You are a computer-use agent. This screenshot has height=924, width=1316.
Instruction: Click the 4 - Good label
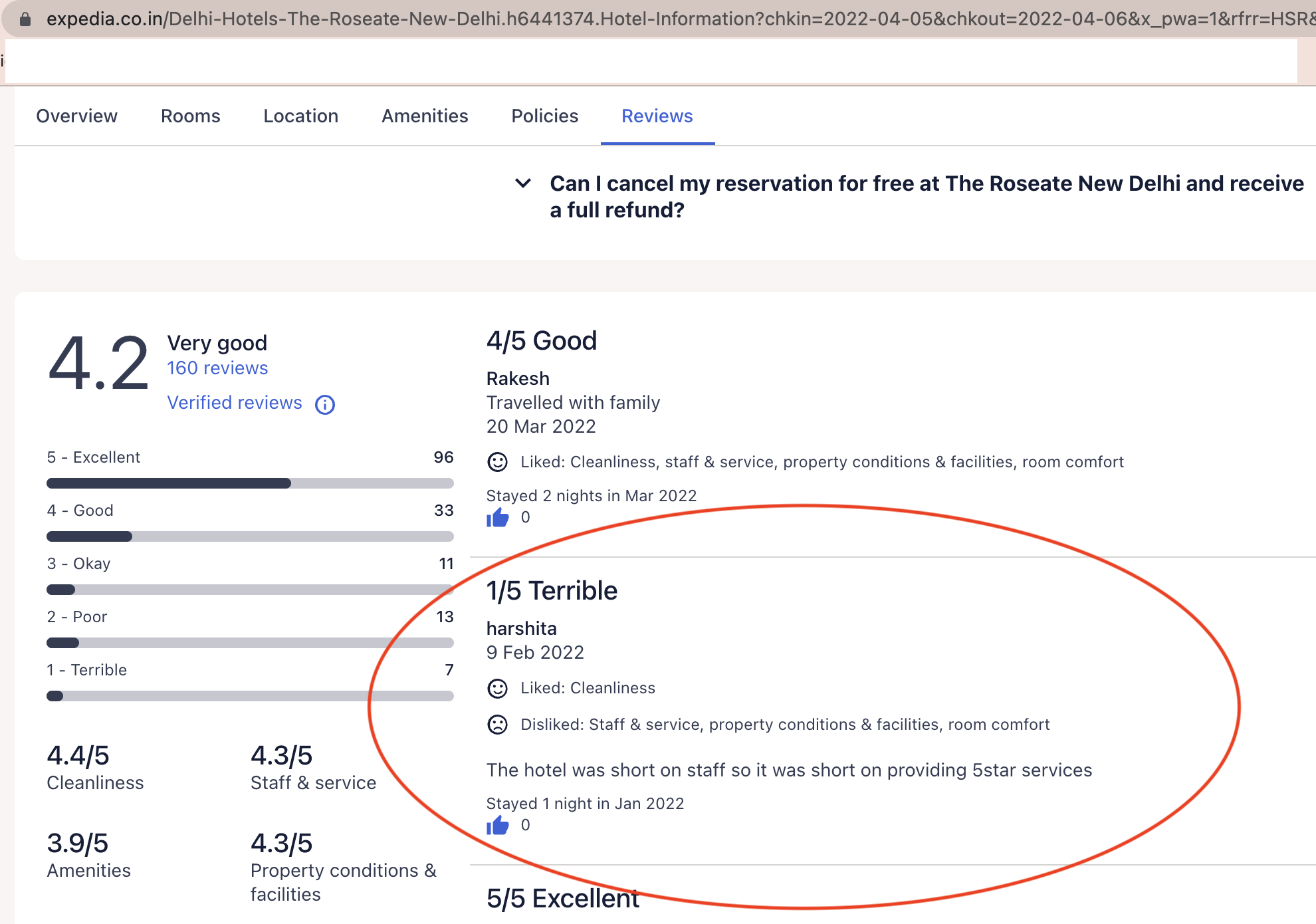tap(80, 510)
